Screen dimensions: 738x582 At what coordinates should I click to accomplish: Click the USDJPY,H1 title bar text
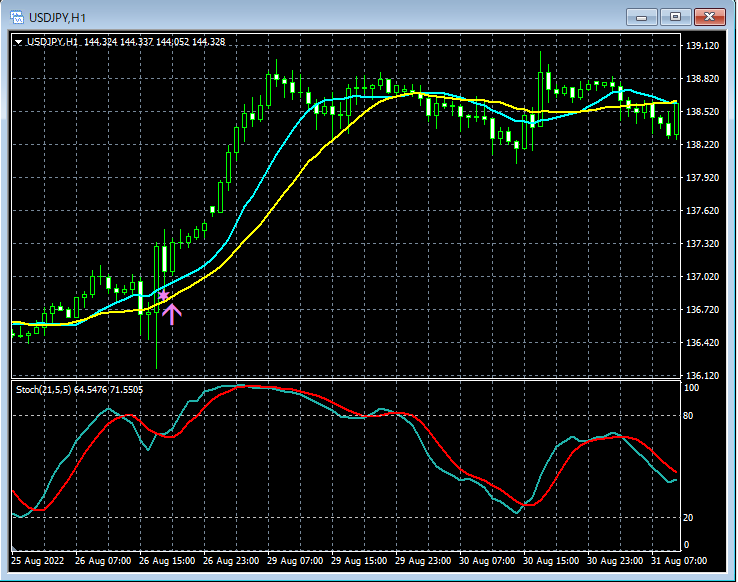coord(57,18)
